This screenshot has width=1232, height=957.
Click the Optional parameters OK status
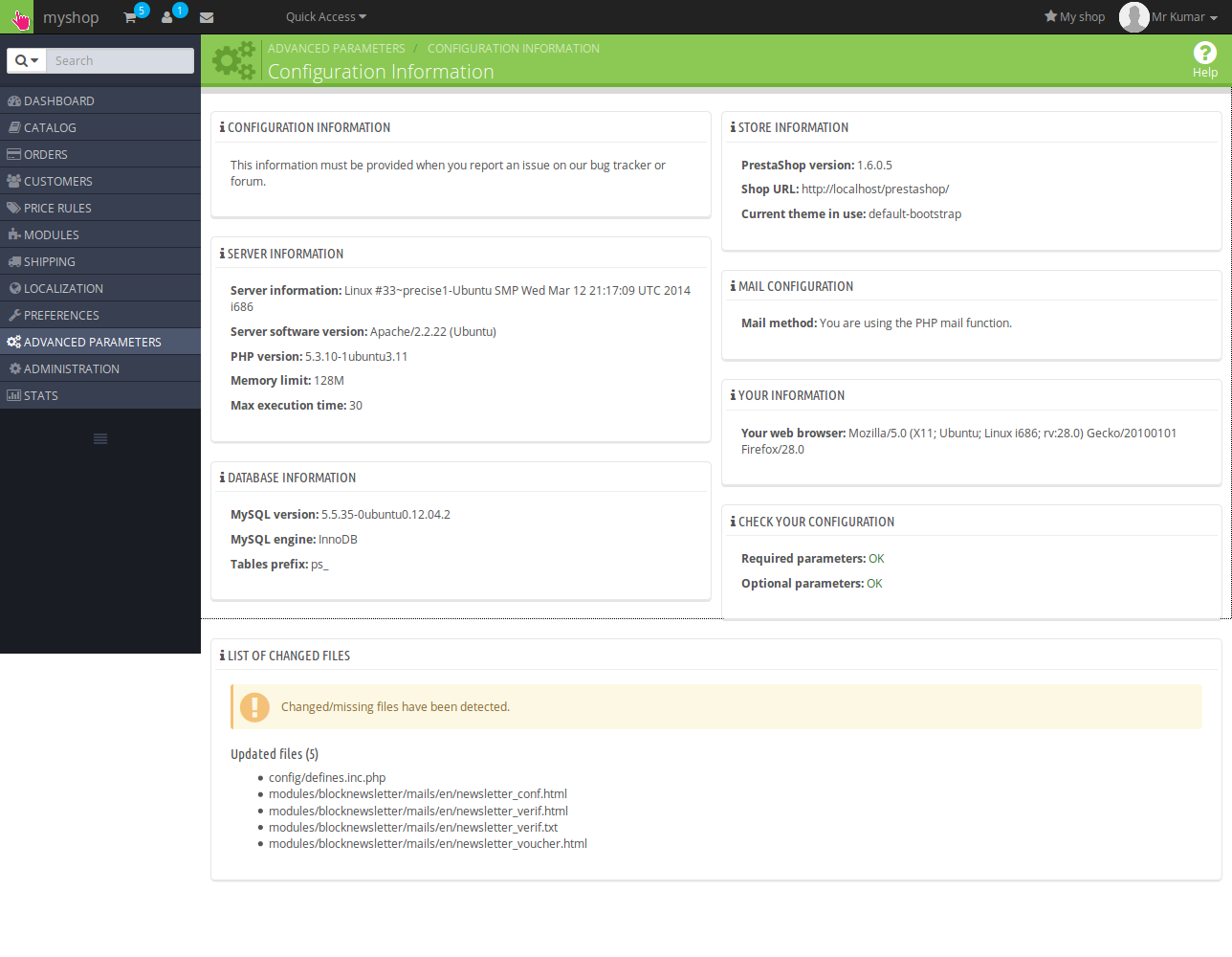[x=874, y=584]
